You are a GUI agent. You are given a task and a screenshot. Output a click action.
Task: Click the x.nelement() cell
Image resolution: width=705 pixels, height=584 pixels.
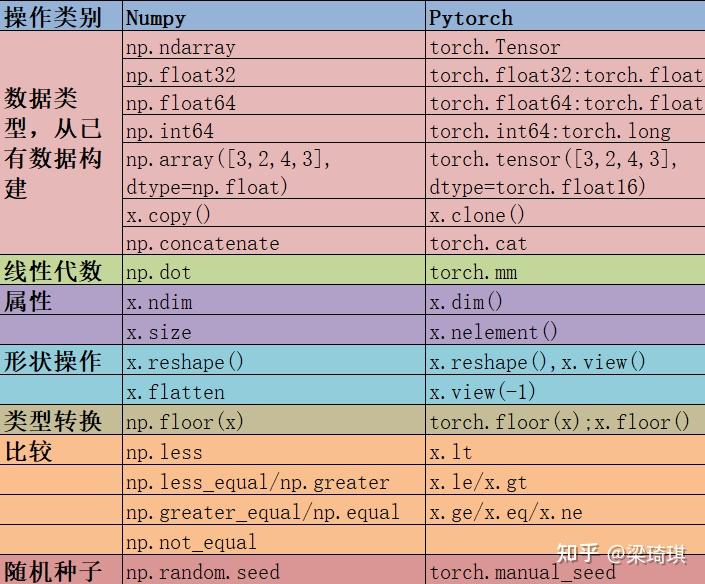[x=565, y=330]
